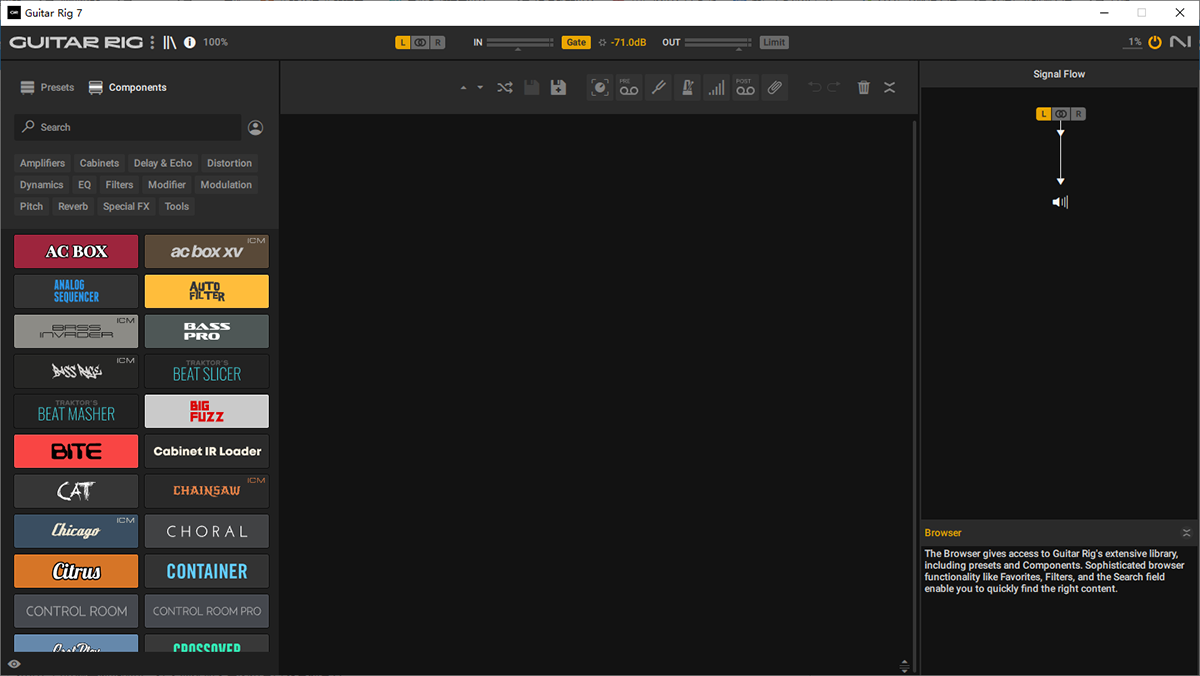This screenshot has height=676, width=1200.
Task: Toggle the orange power button
Action: pos(1155,42)
